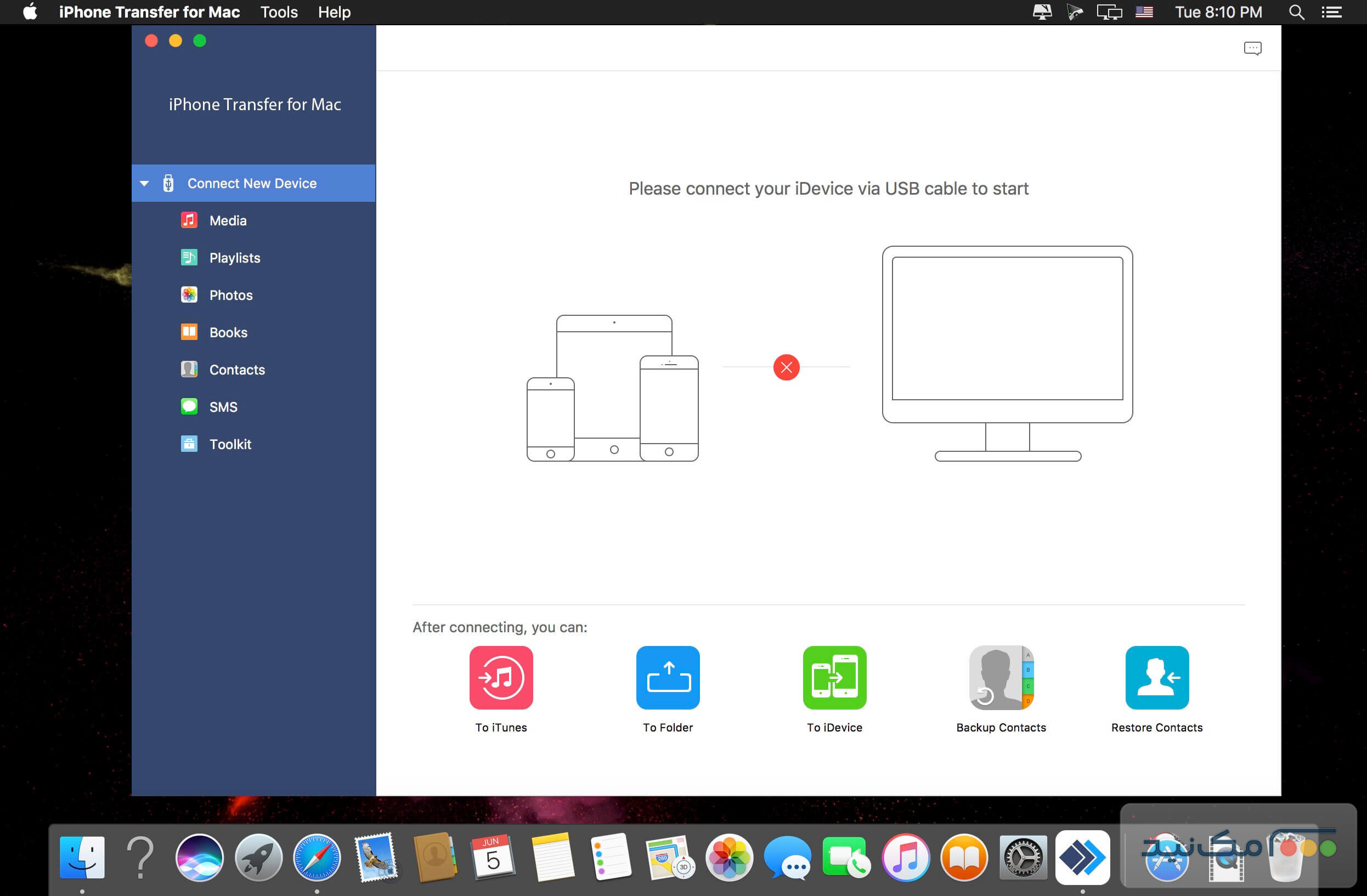Launch Safari from the Dock

(x=317, y=858)
